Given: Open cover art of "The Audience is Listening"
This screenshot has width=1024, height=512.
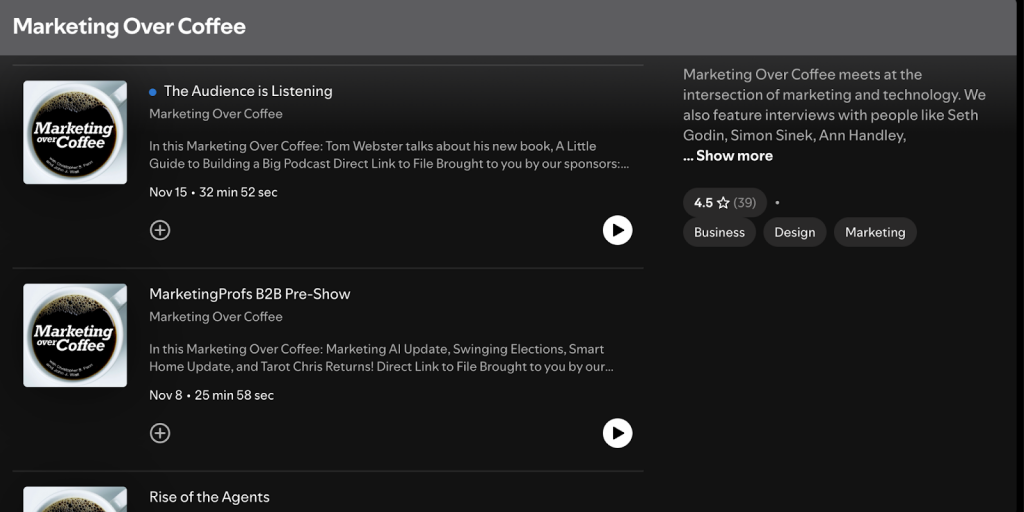Looking at the screenshot, I should click(x=75, y=132).
